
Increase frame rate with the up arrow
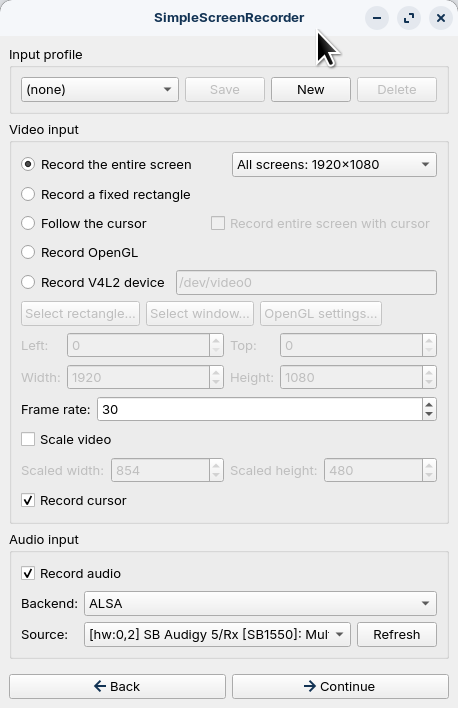coord(429,404)
